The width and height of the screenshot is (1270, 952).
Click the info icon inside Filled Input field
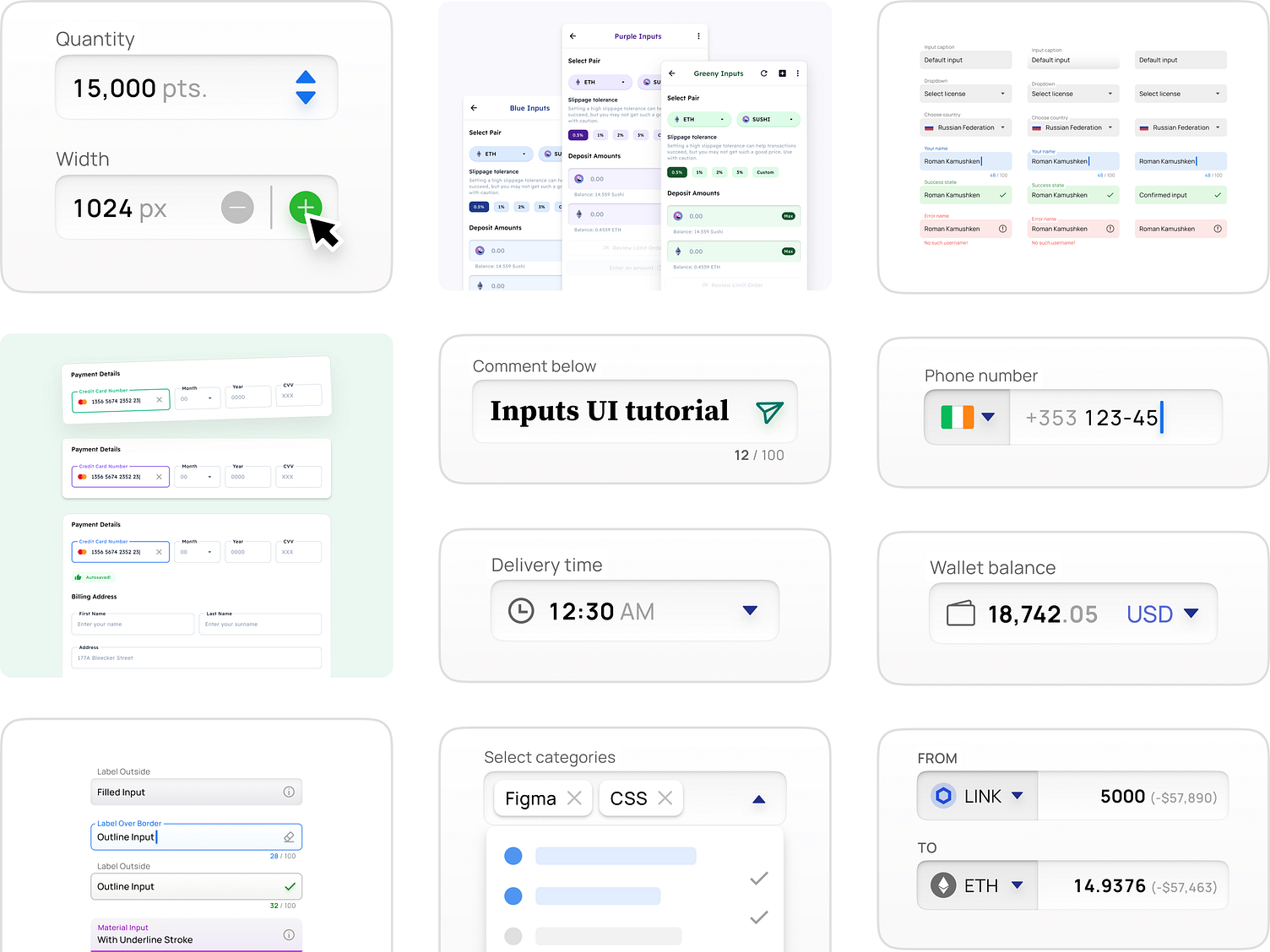[288, 792]
